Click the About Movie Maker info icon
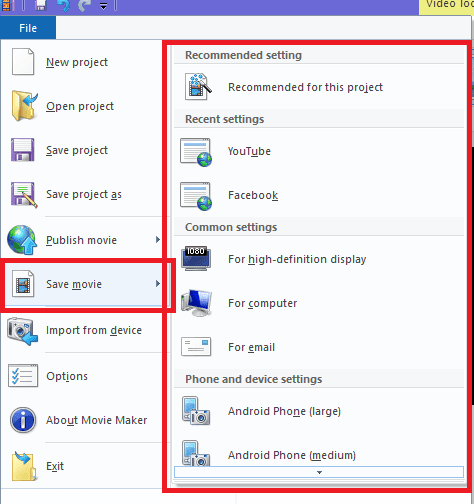The height and width of the screenshot is (504, 474). tap(23, 420)
